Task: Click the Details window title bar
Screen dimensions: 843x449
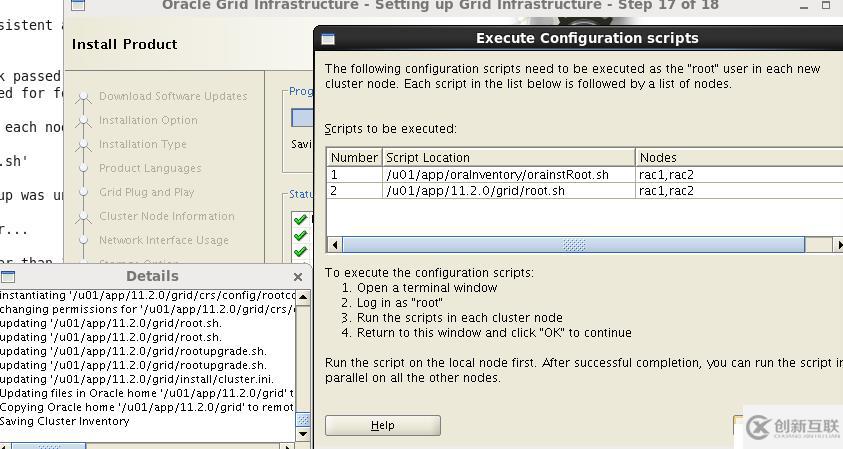Action: pos(152,276)
